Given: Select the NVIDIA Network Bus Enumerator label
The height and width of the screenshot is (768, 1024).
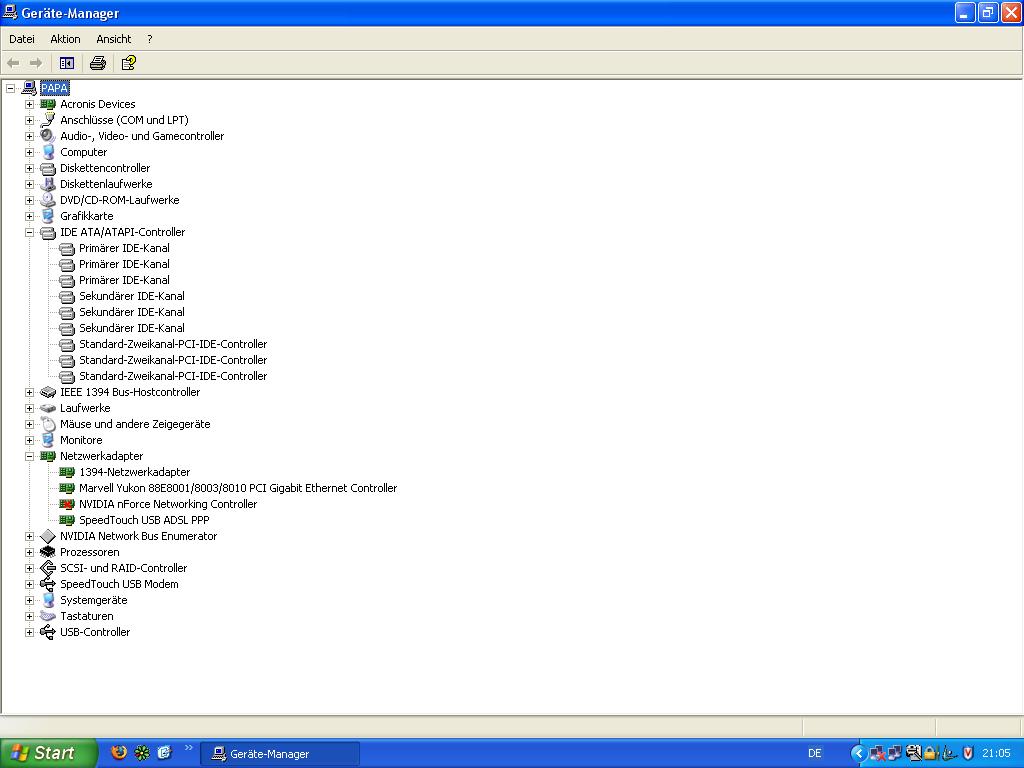Looking at the screenshot, I should pos(138,536).
